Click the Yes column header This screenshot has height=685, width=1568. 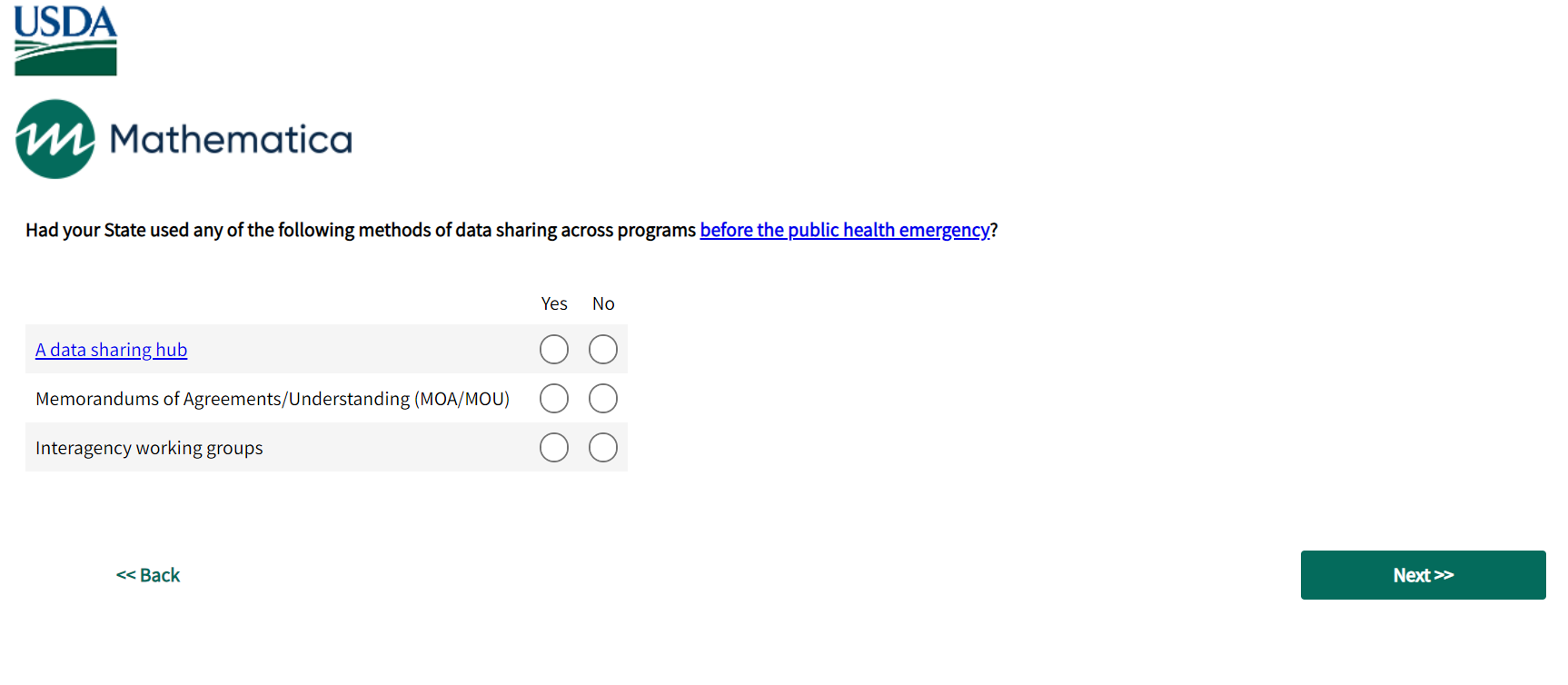tap(554, 304)
